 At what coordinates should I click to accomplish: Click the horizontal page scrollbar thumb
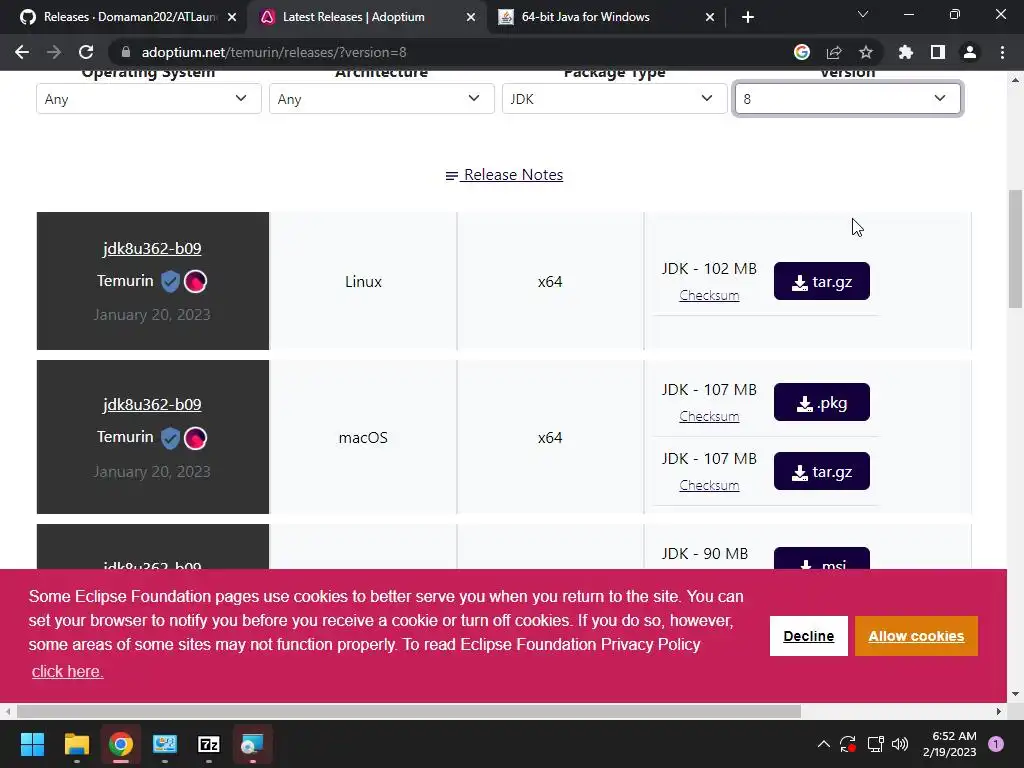(409, 711)
